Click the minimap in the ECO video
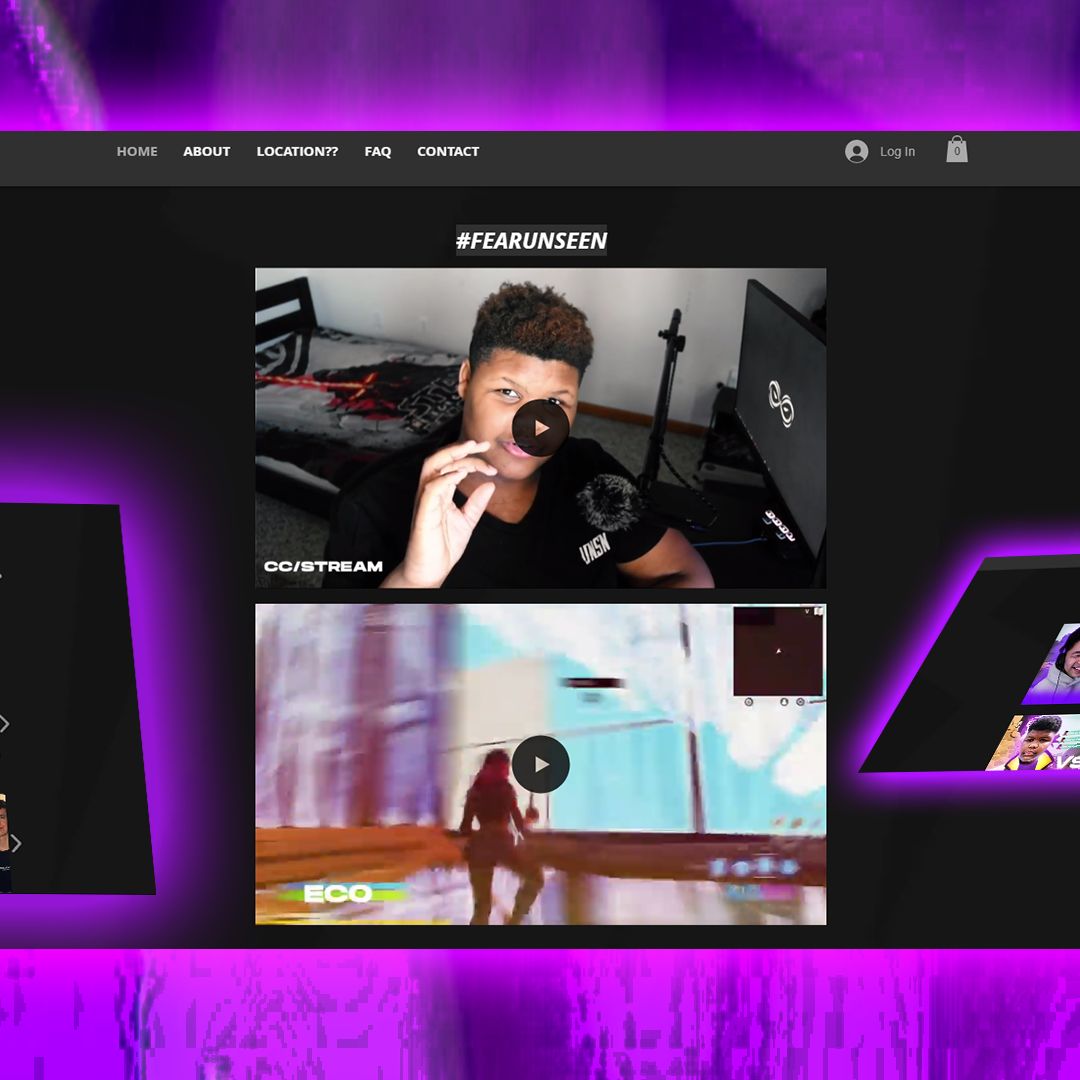 click(x=778, y=651)
